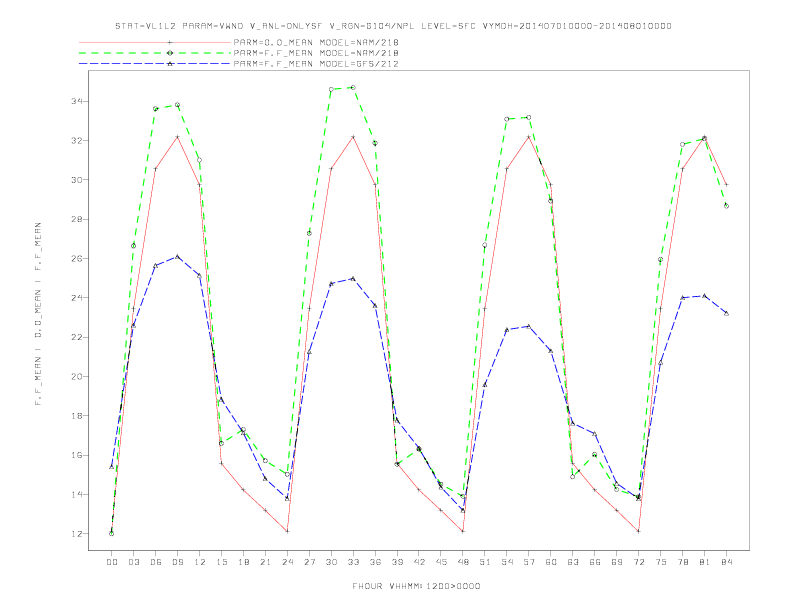Click x-axis tick label 09

[177, 562]
